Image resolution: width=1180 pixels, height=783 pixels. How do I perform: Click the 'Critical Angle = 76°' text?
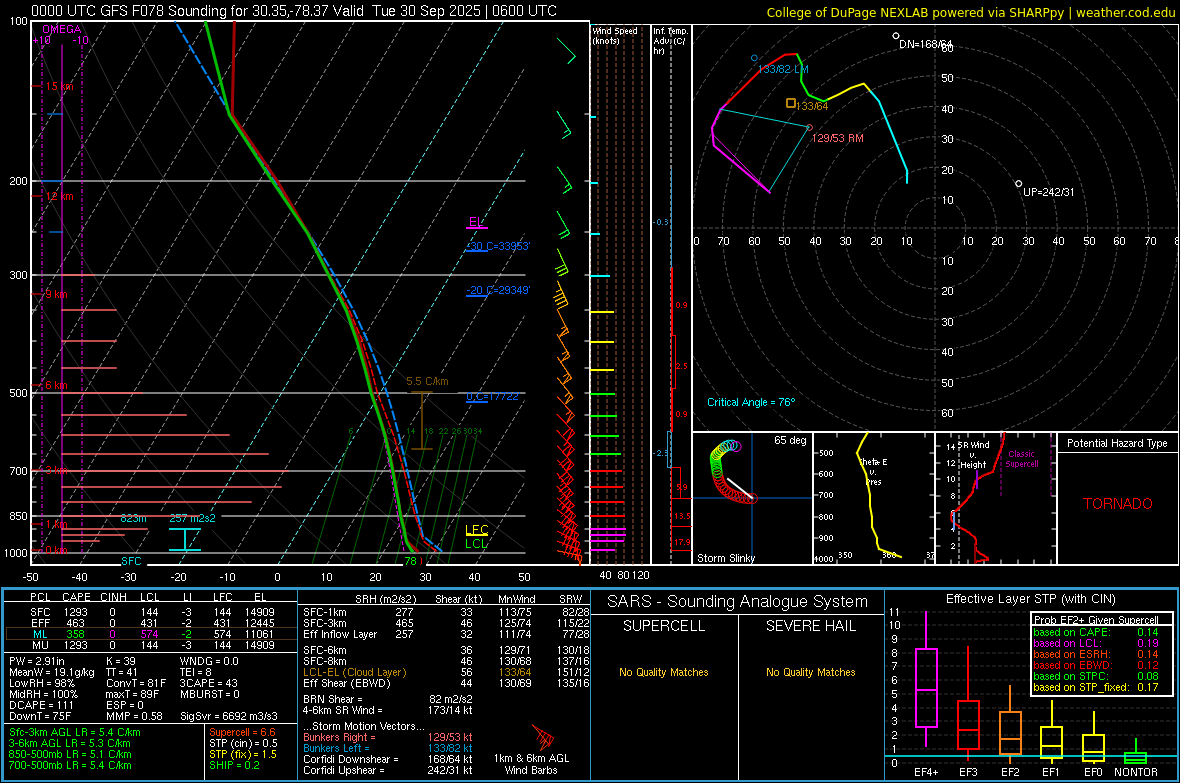tap(751, 402)
